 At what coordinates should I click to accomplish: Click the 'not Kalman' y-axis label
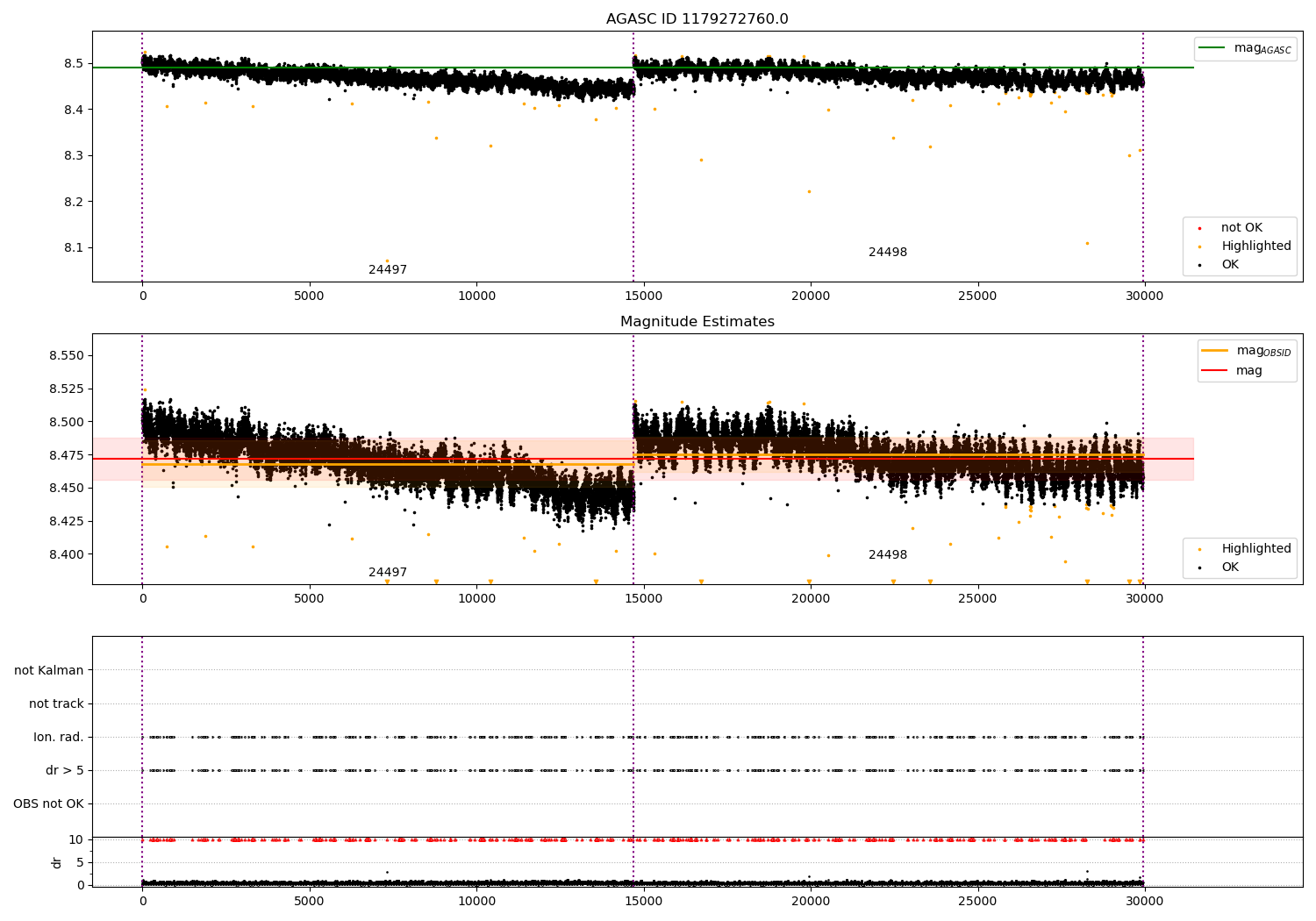tap(49, 670)
